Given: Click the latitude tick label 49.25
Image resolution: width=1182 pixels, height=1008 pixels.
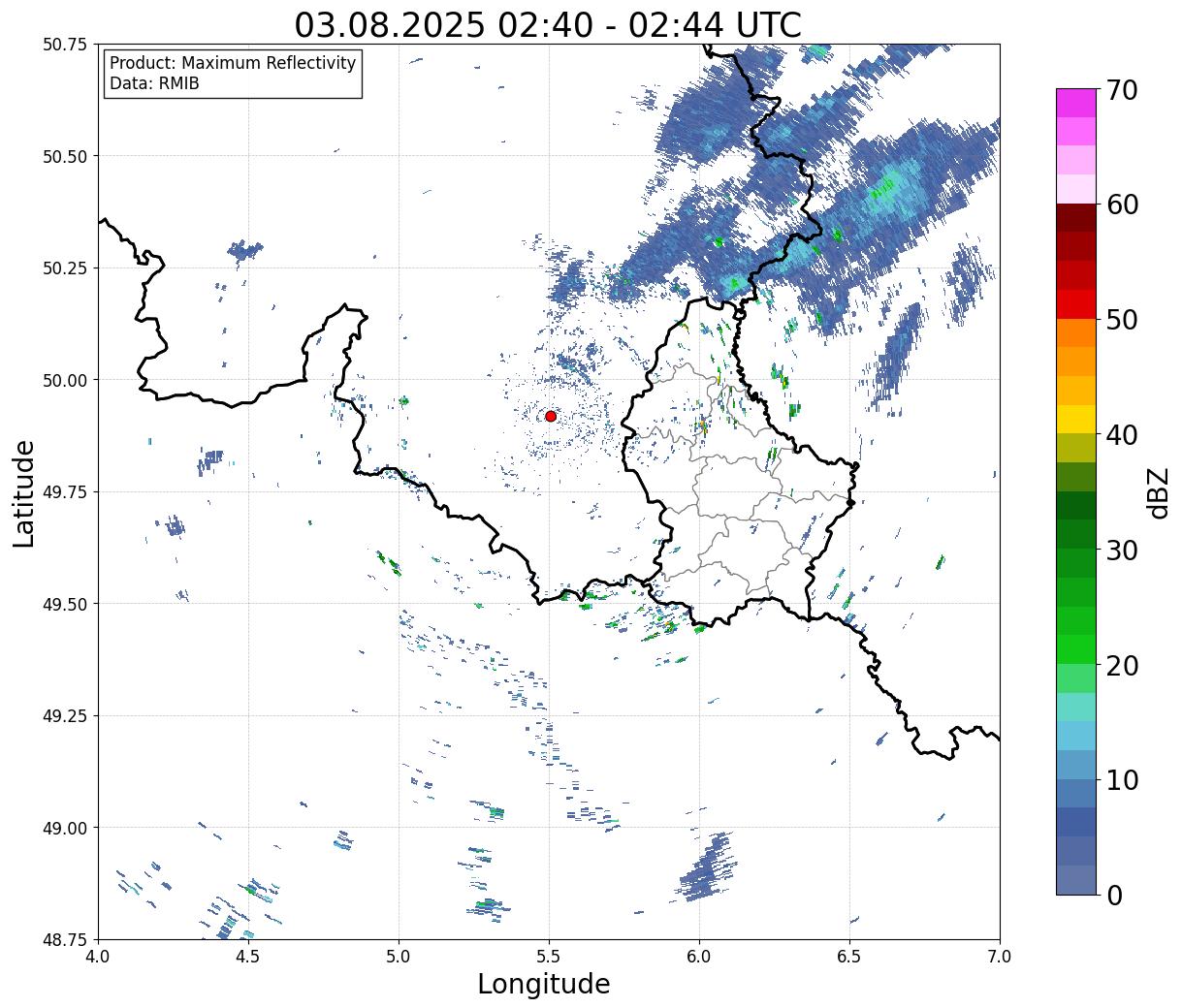Looking at the screenshot, I should pyautogui.click(x=65, y=716).
